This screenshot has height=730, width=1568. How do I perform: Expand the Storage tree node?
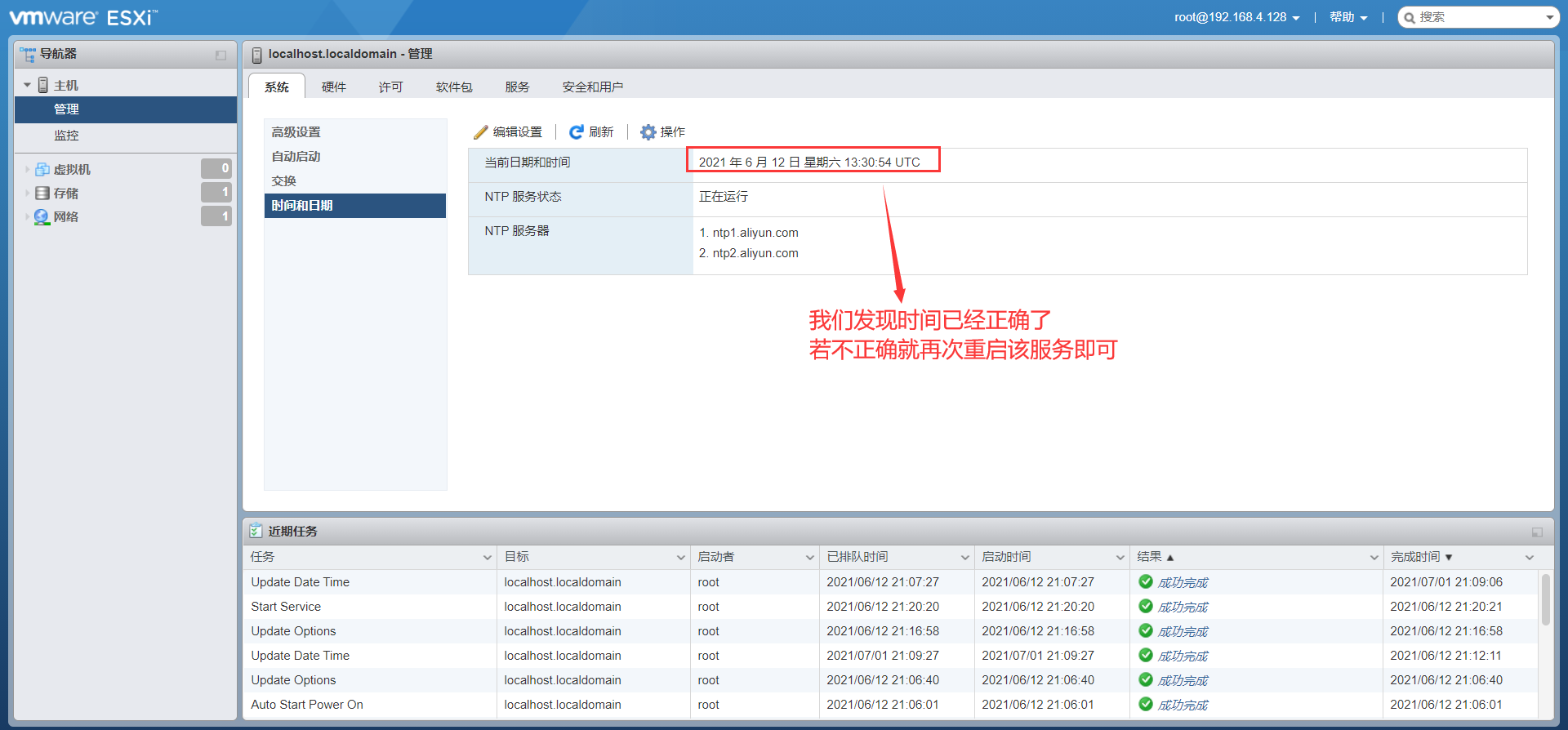click(x=27, y=193)
